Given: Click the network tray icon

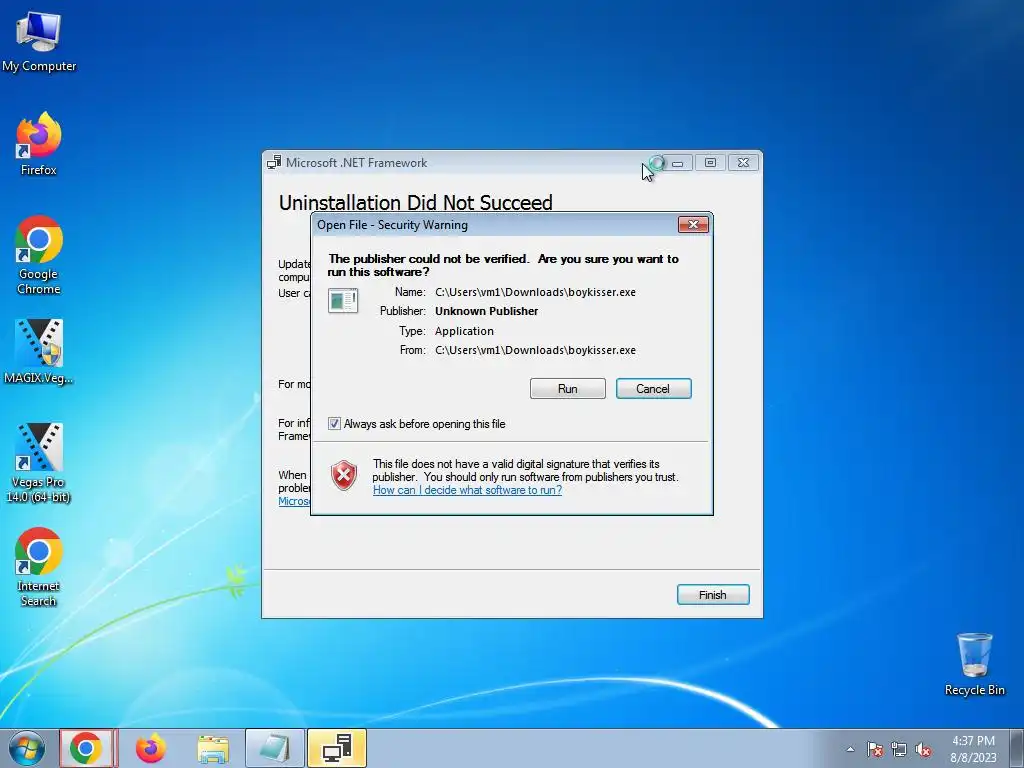Looking at the screenshot, I should (x=899, y=750).
